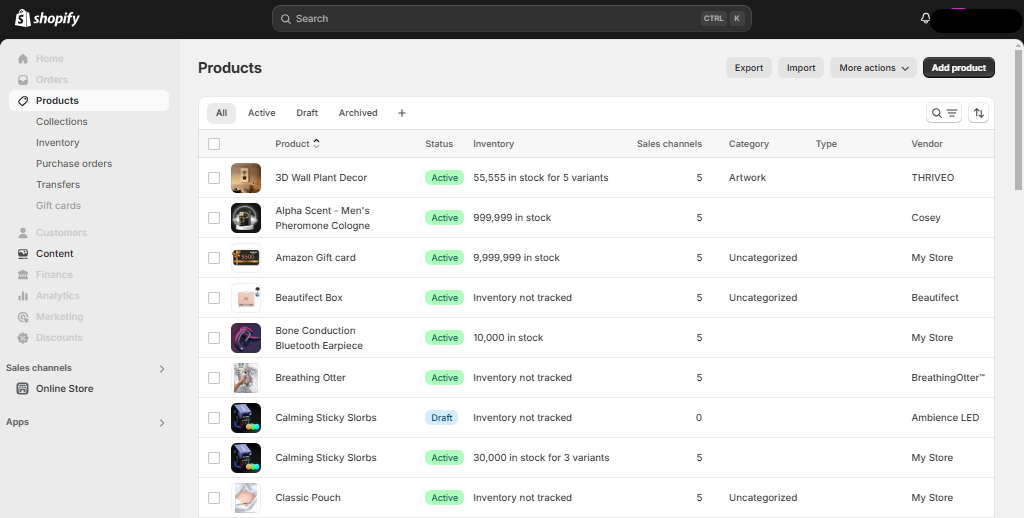Click the Artwork category cell
The width and height of the screenshot is (1024, 518).
[747, 178]
